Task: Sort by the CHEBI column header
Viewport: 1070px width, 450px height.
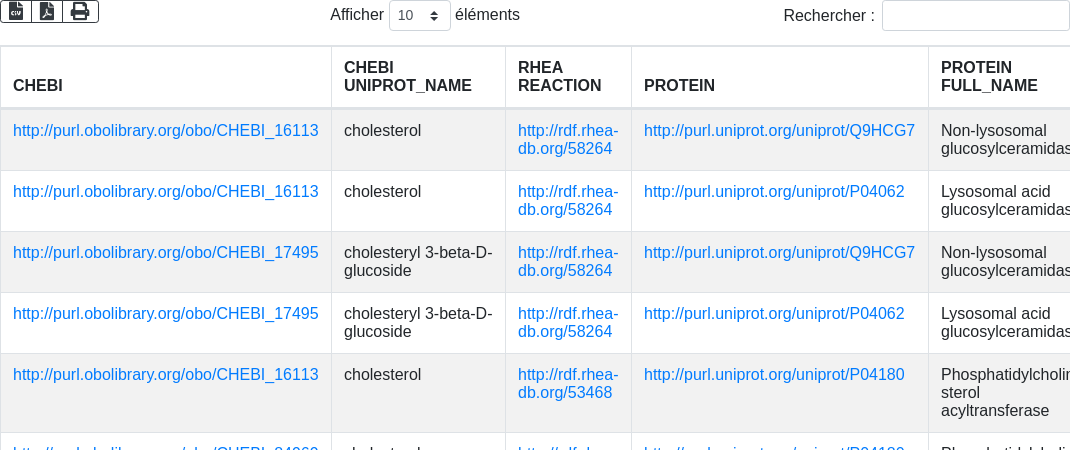Action: pyautogui.click(x=38, y=85)
